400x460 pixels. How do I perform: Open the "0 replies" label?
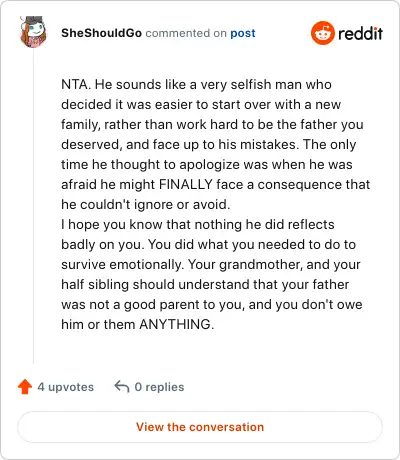[159, 387]
